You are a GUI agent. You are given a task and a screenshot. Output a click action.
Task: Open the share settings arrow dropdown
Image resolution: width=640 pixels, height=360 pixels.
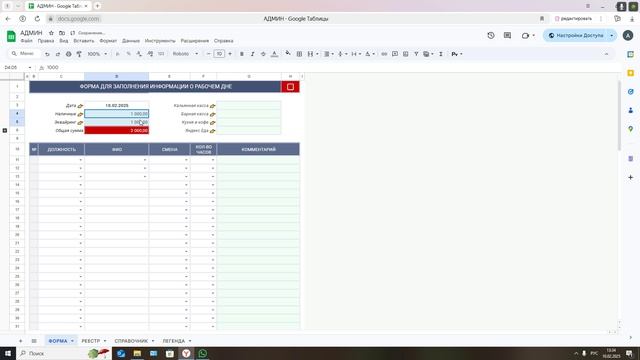611,36
